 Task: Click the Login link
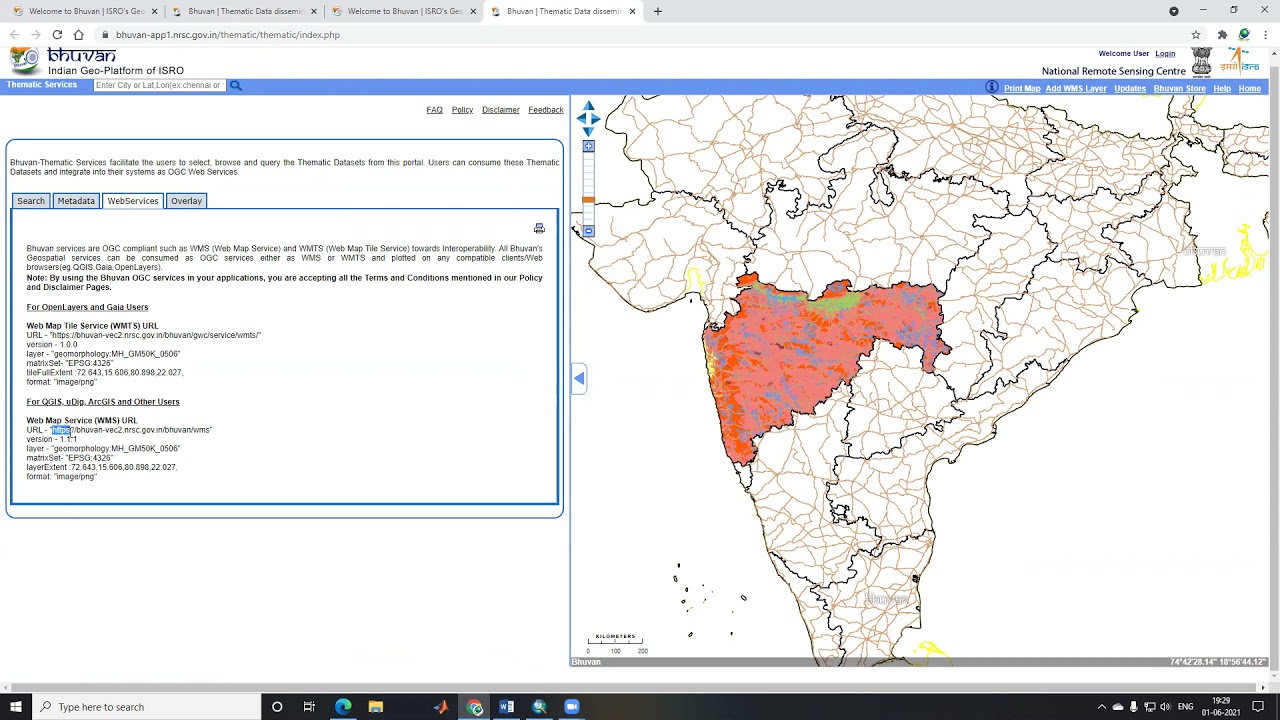pos(1165,54)
